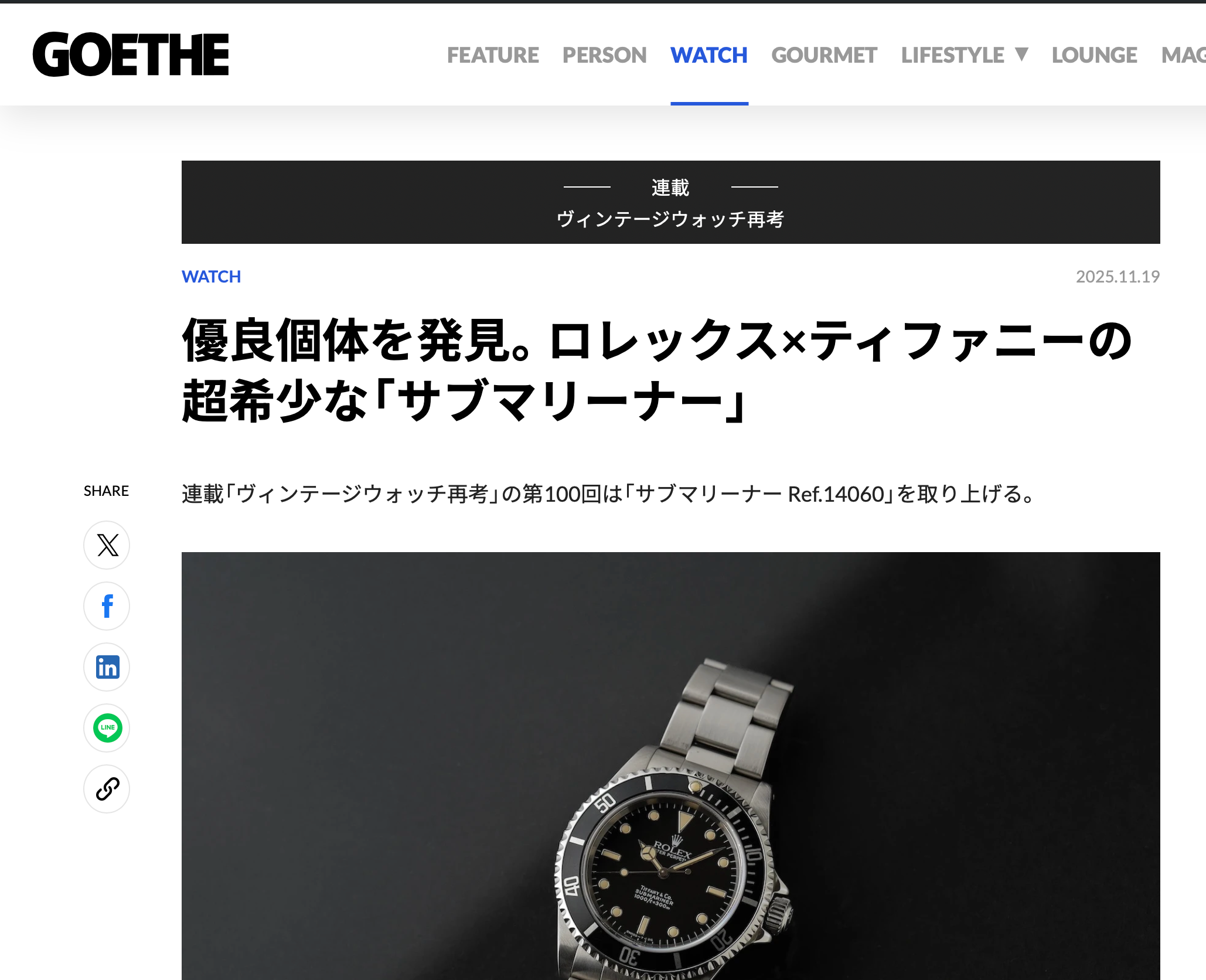Screen dimensions: 1206x980
Task: Expand the LIFESTYLE dropdown arrow
Action: point(1021,54)
